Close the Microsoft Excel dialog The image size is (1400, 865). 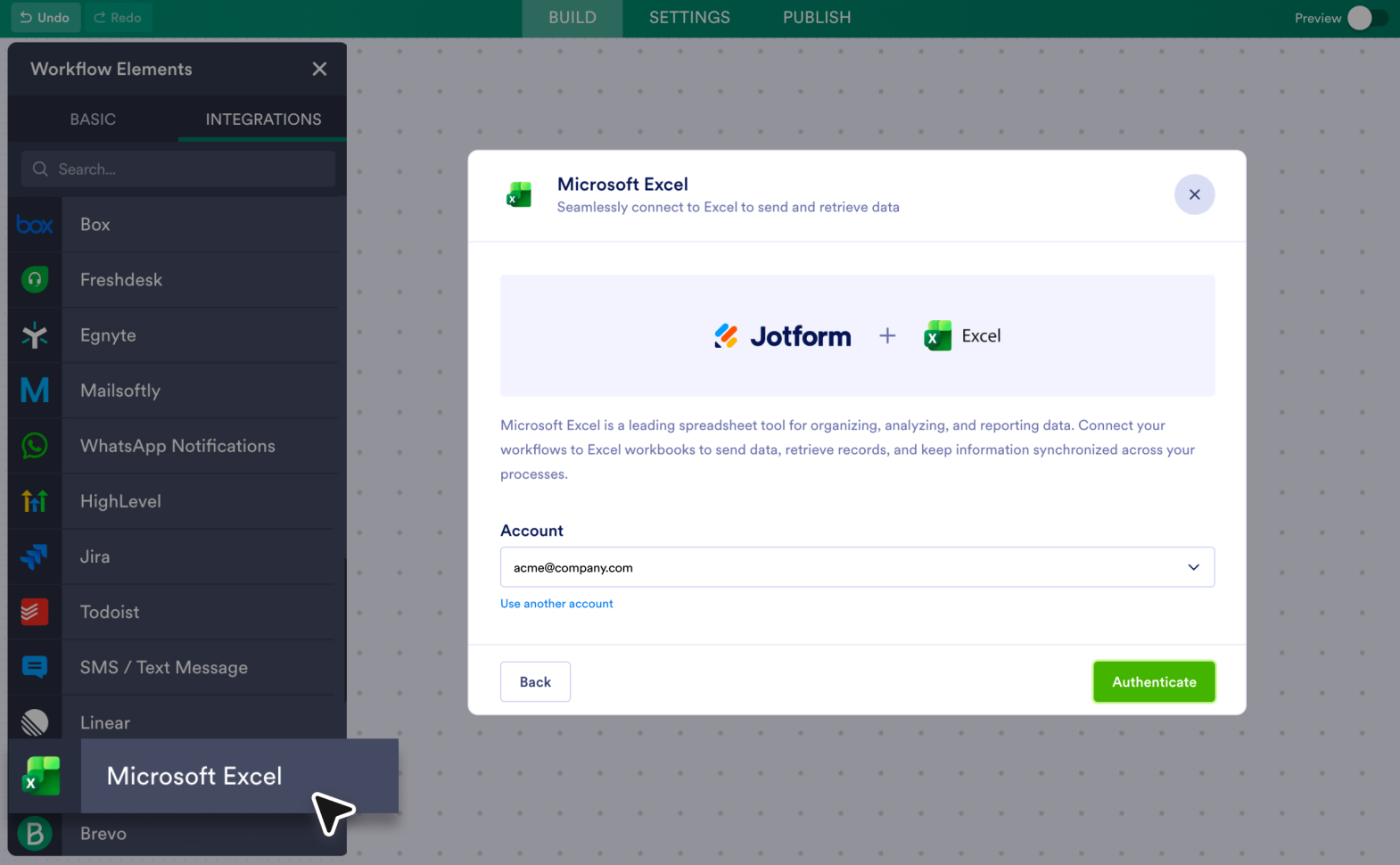[x=1195, y=194]
